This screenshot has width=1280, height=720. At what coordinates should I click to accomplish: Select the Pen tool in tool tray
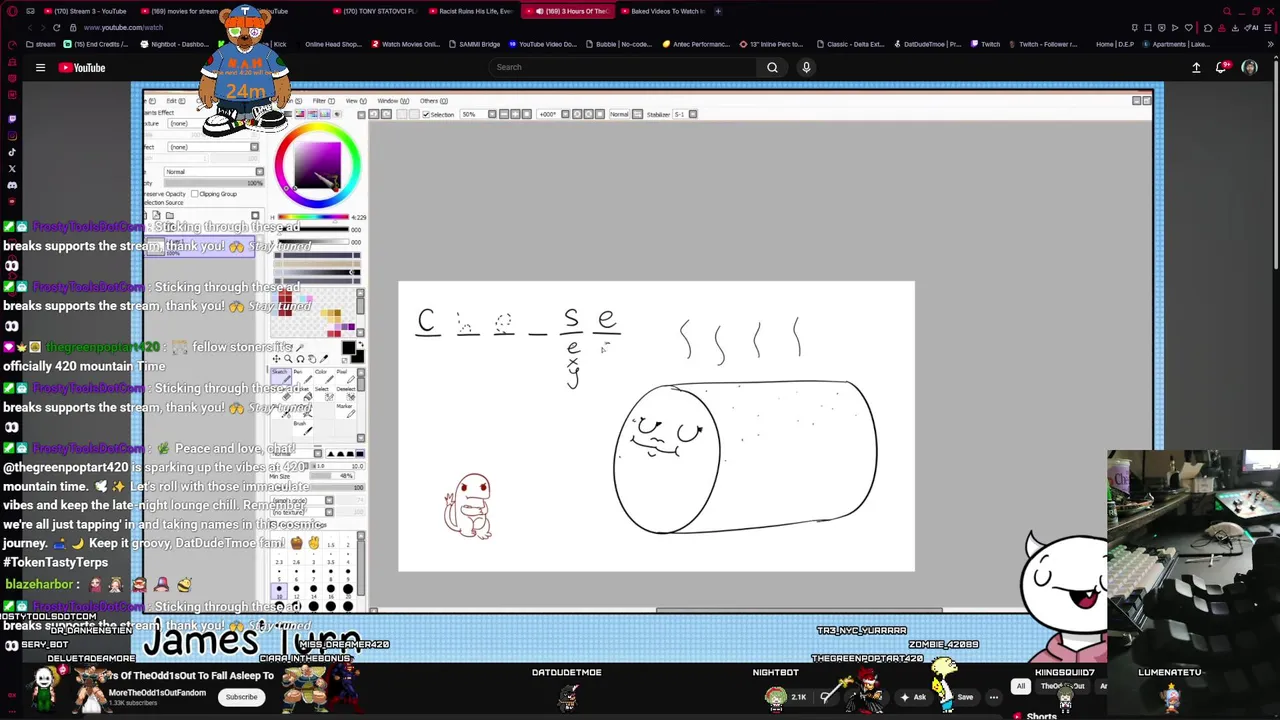pos(303,377)
